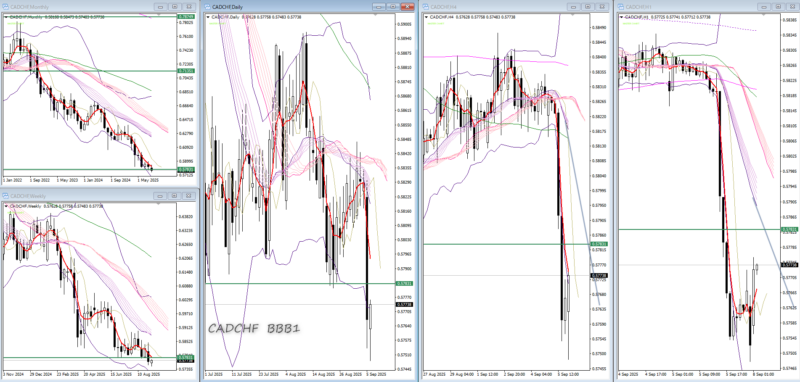This screenshot has width=800, height=382.
Task: Click the '1 Jan 2022' date on Monthly time axis
Action: [x=12, y=180]
